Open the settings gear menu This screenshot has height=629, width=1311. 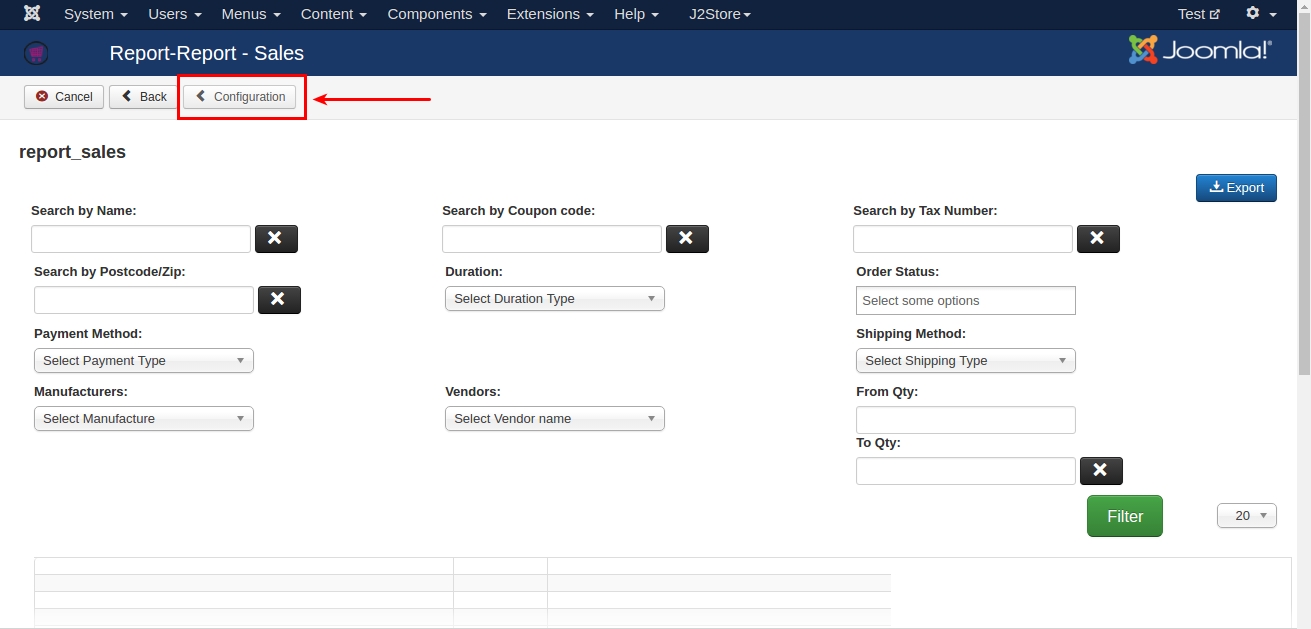(1260, 14)
